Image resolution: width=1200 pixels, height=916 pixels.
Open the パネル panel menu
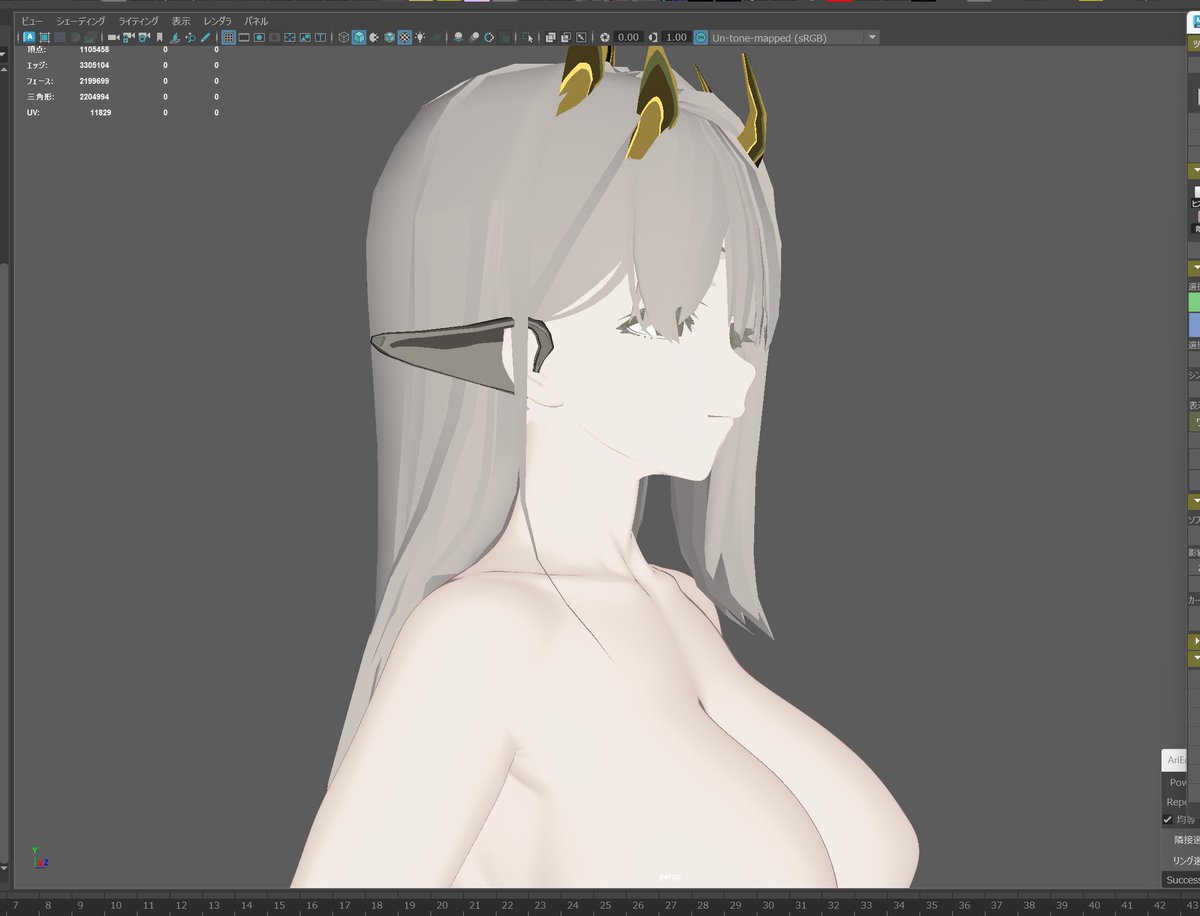pos(256,21)
